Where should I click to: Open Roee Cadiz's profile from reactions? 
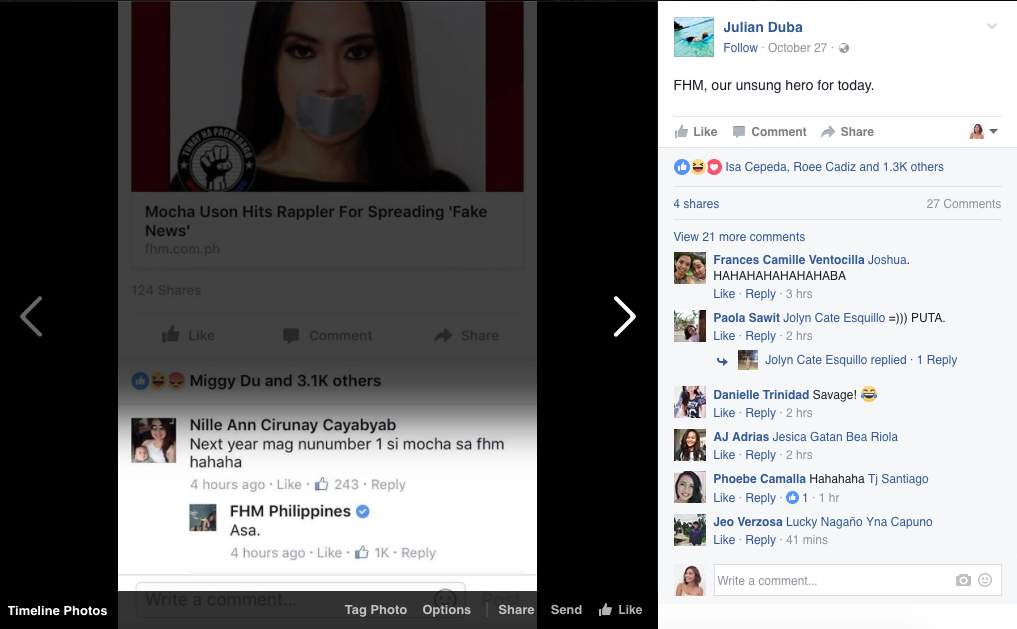[824, 167]
